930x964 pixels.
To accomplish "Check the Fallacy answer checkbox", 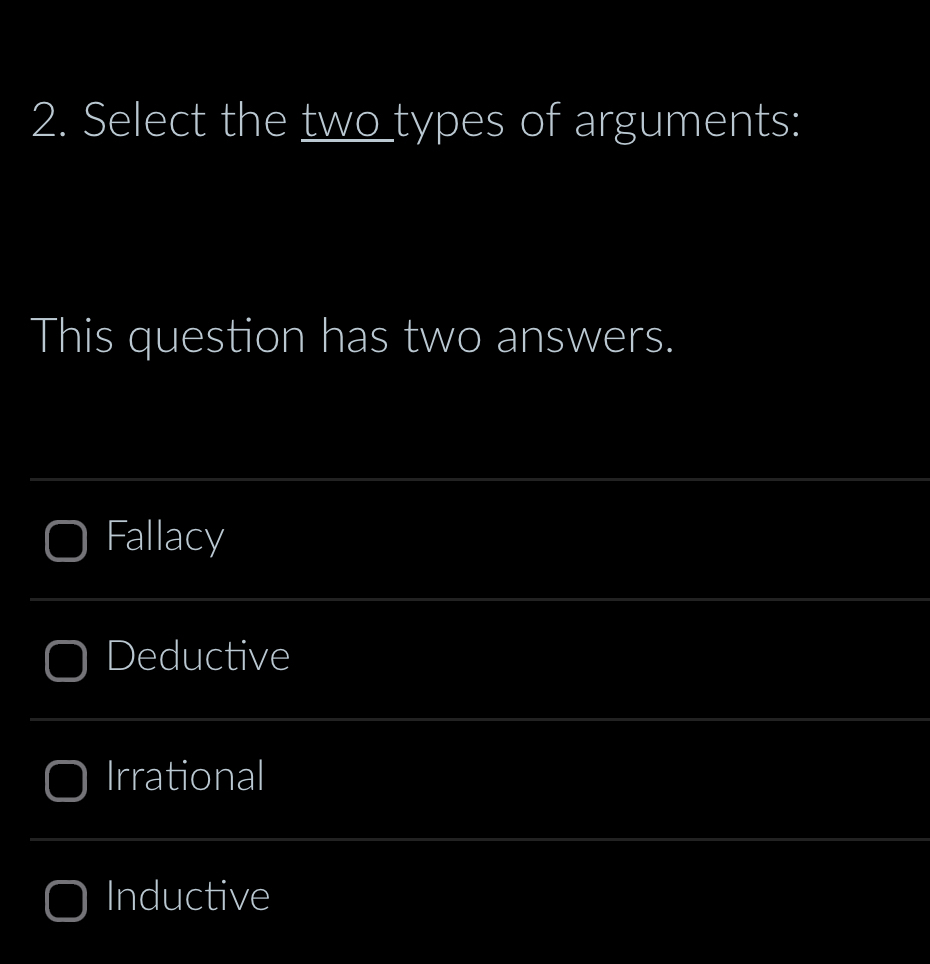I will (66, 542).
